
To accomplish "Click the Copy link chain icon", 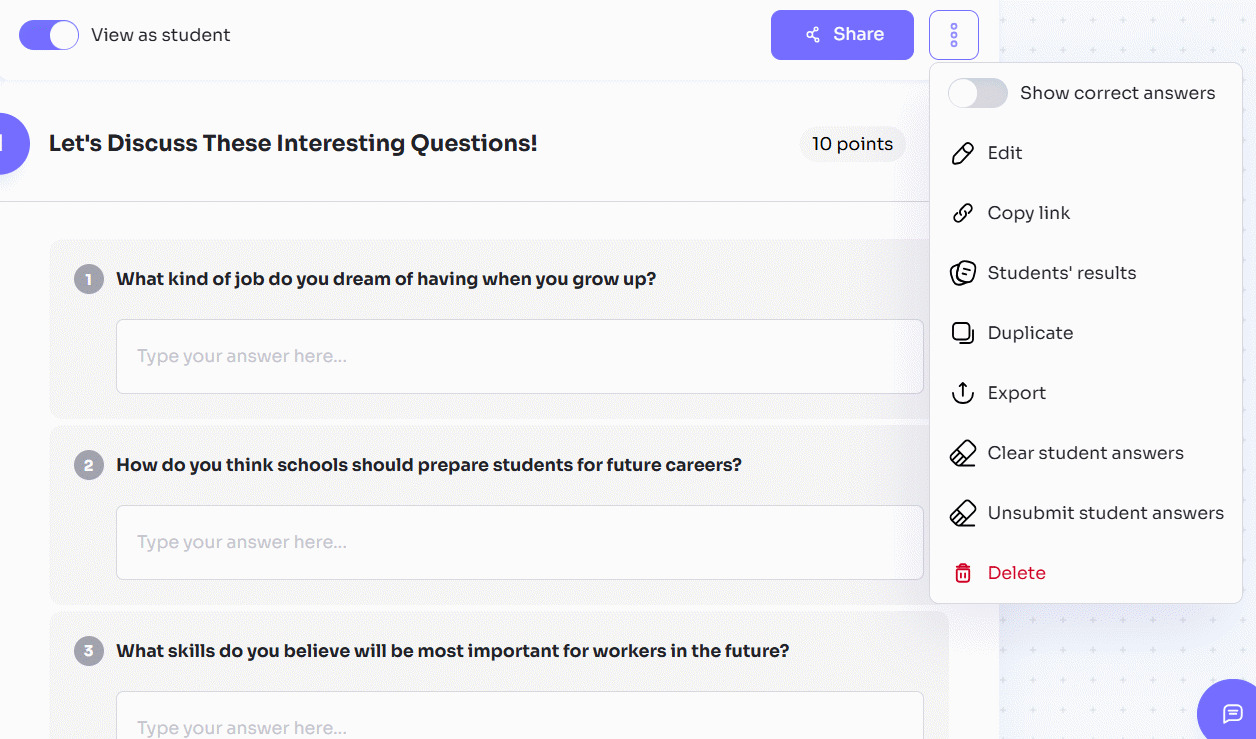I will [x=962, y=213].
